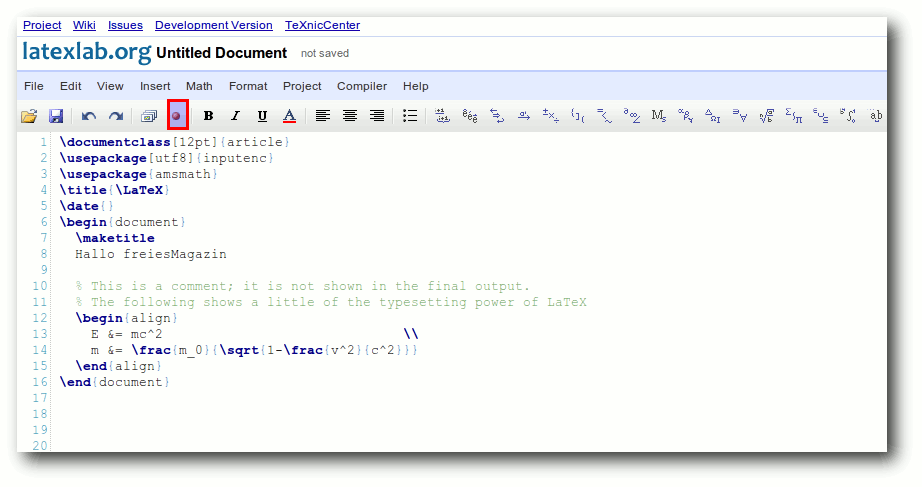Open the lowercase Greek letters palette

tap(686, 116)
